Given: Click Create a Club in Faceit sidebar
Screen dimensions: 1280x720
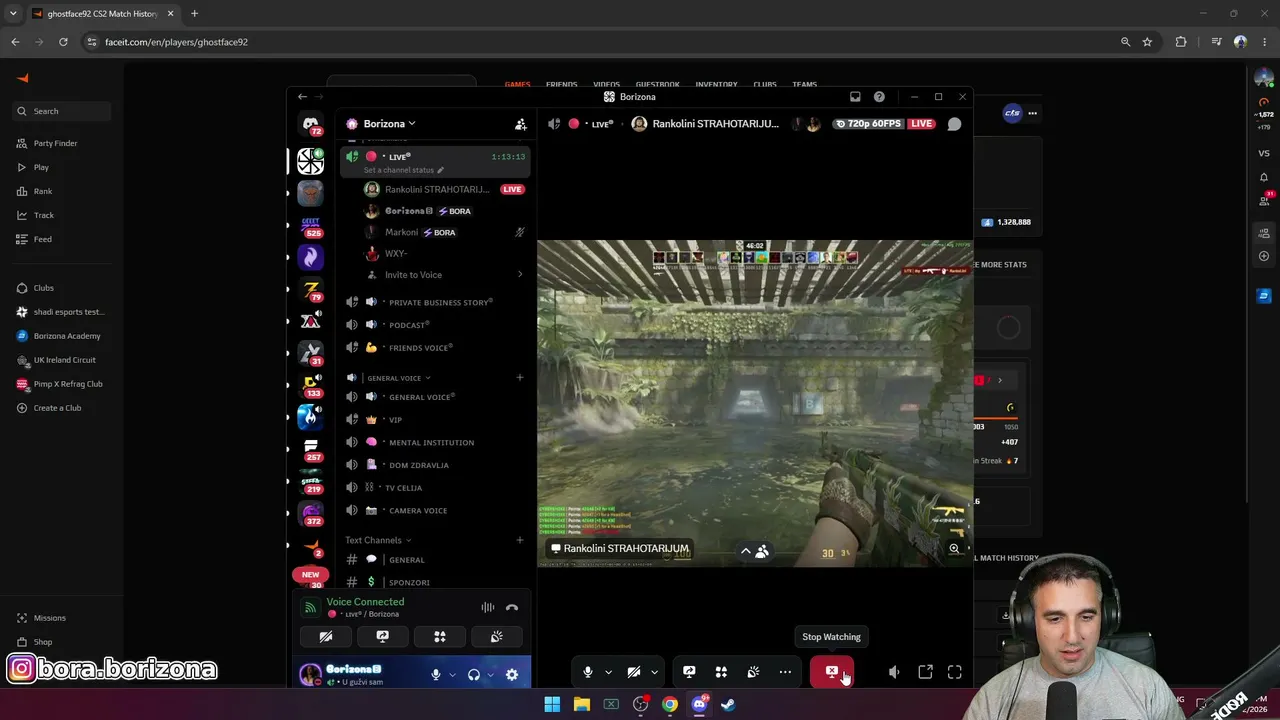Looking at the screenshot, I should tap(57, 408).
